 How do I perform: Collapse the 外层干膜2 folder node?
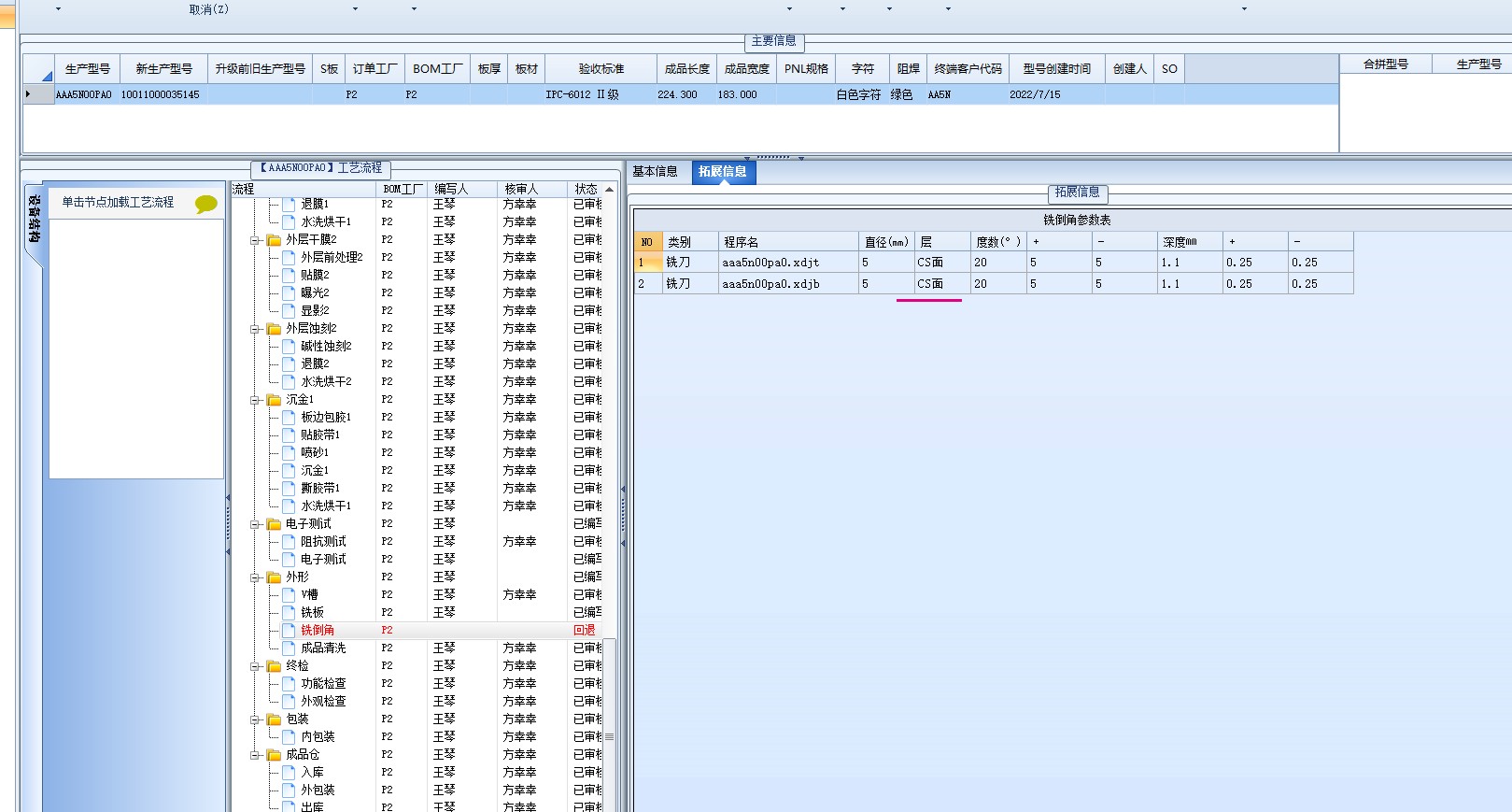[x=255, y=240]
